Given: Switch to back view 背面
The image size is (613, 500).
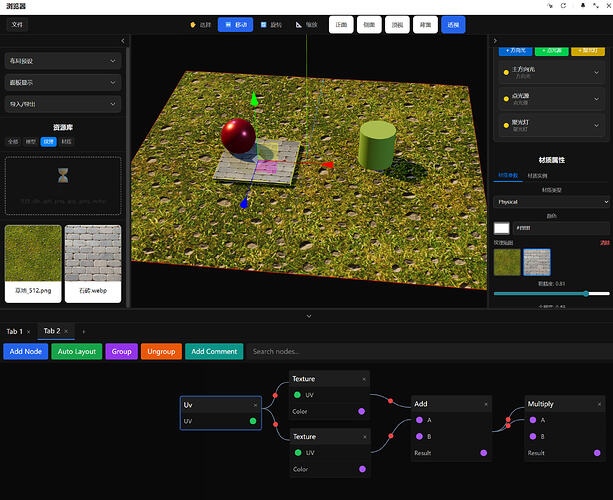Looking at the screenshot, I should click(x=425, y=25).
